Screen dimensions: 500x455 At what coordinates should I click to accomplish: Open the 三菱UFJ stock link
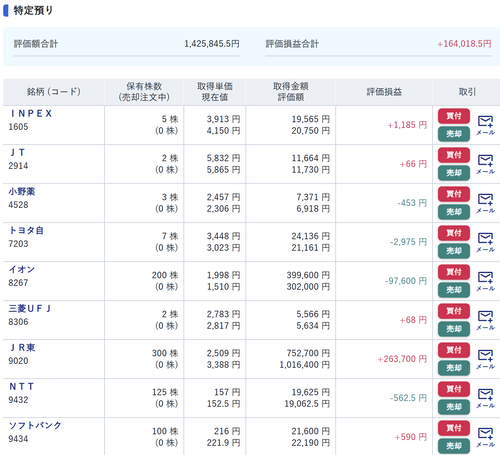click(x=30, y=309)
